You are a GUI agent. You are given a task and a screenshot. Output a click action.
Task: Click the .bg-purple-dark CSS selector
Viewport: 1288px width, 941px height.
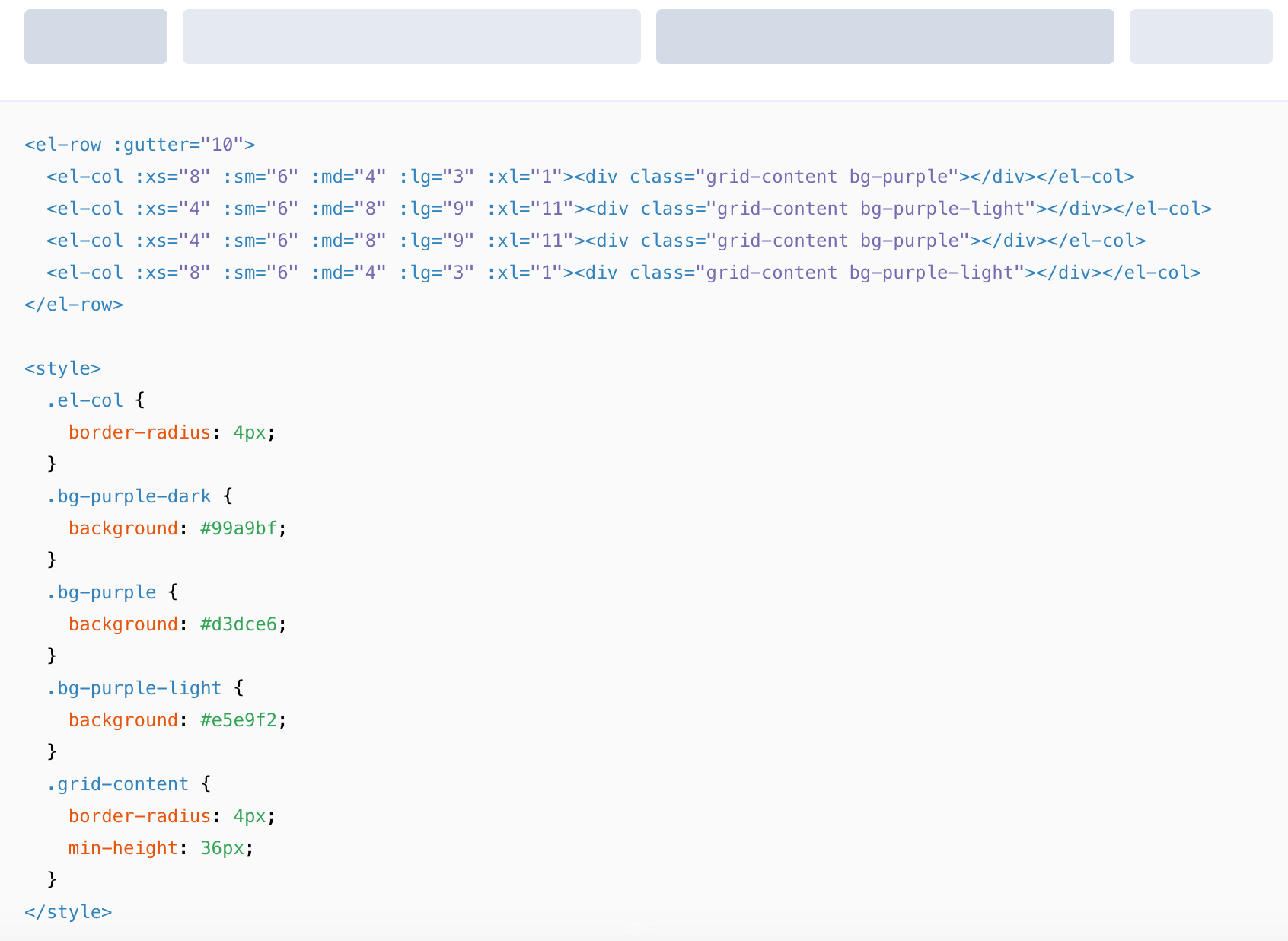tap(129, 496)
